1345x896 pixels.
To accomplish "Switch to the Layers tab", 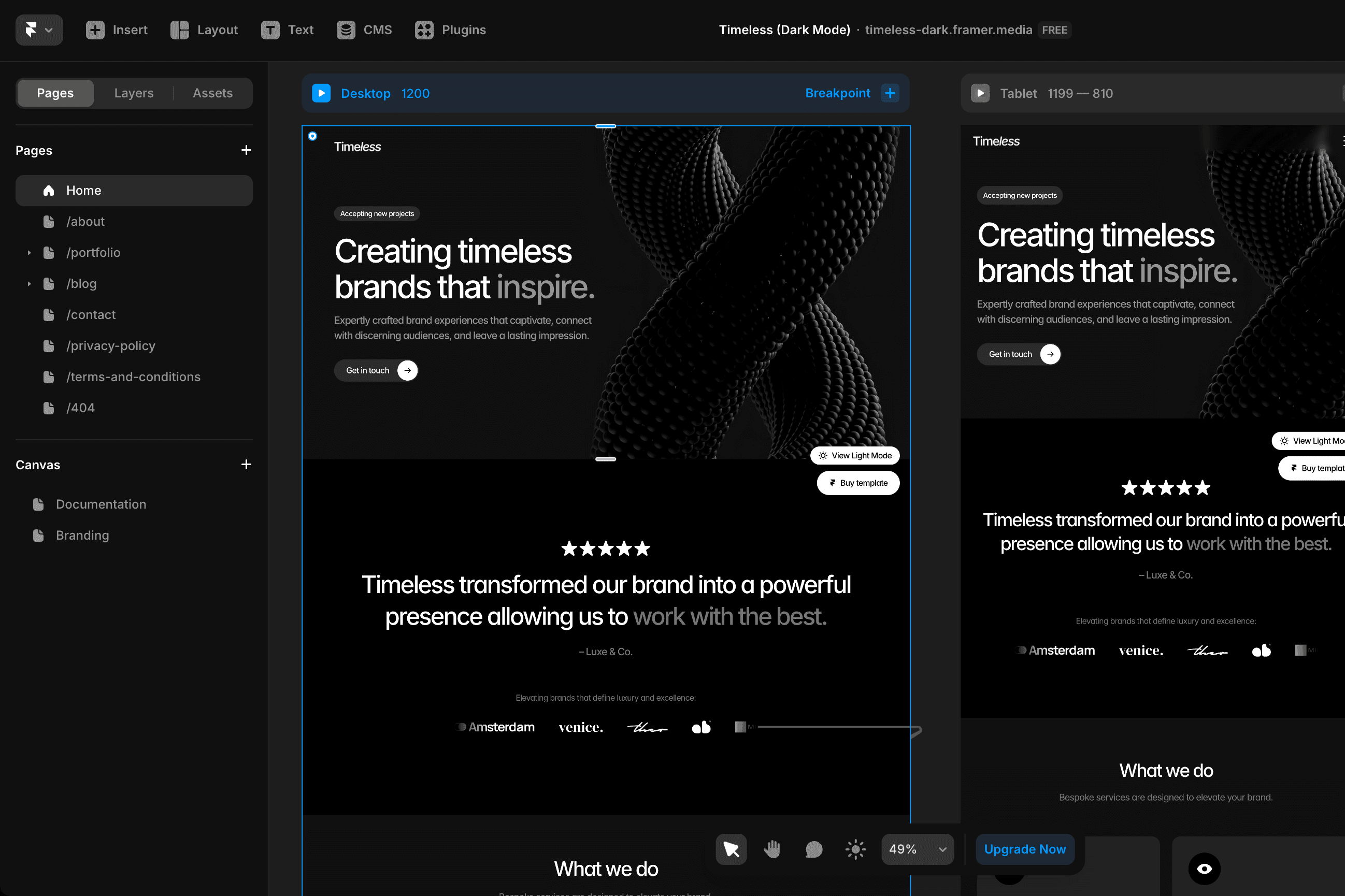I will click(x=134, y=93).
